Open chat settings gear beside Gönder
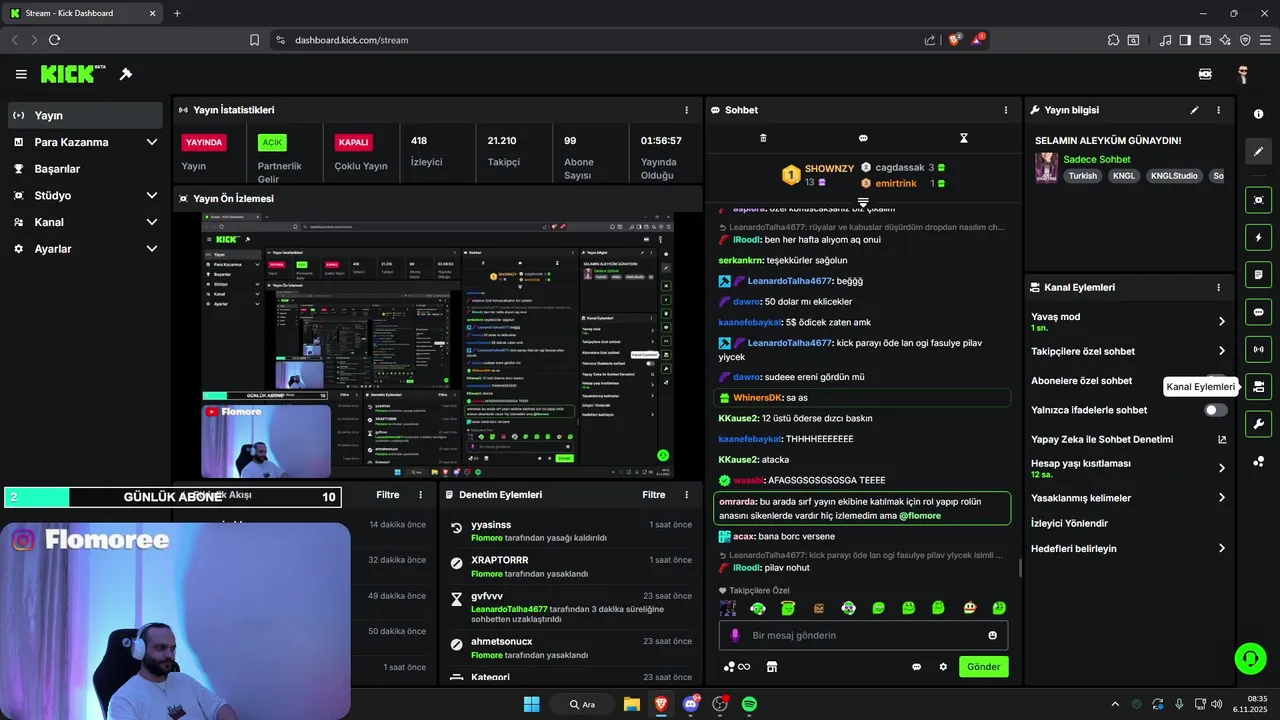This screenshot has height=720, width=1280. [x=943, y=667]
